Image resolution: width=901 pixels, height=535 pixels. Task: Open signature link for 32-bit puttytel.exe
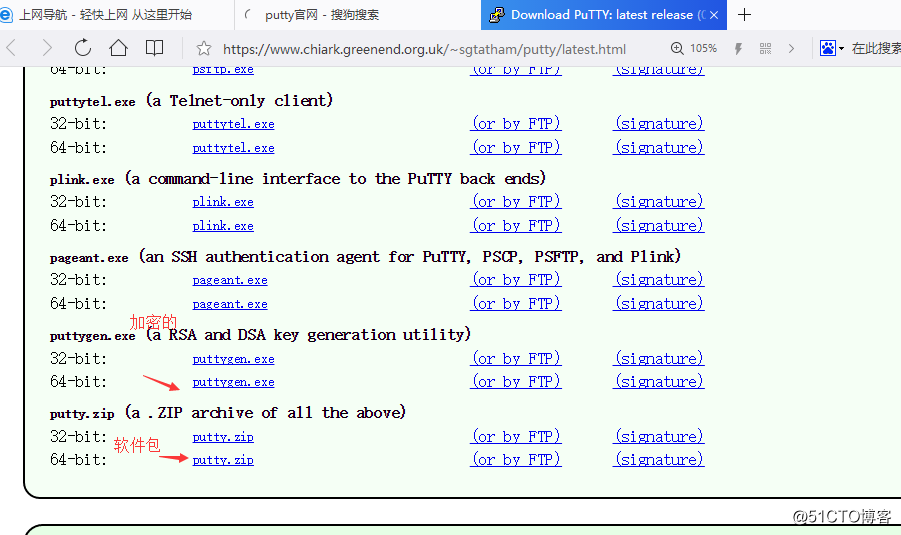click(659, 124)
